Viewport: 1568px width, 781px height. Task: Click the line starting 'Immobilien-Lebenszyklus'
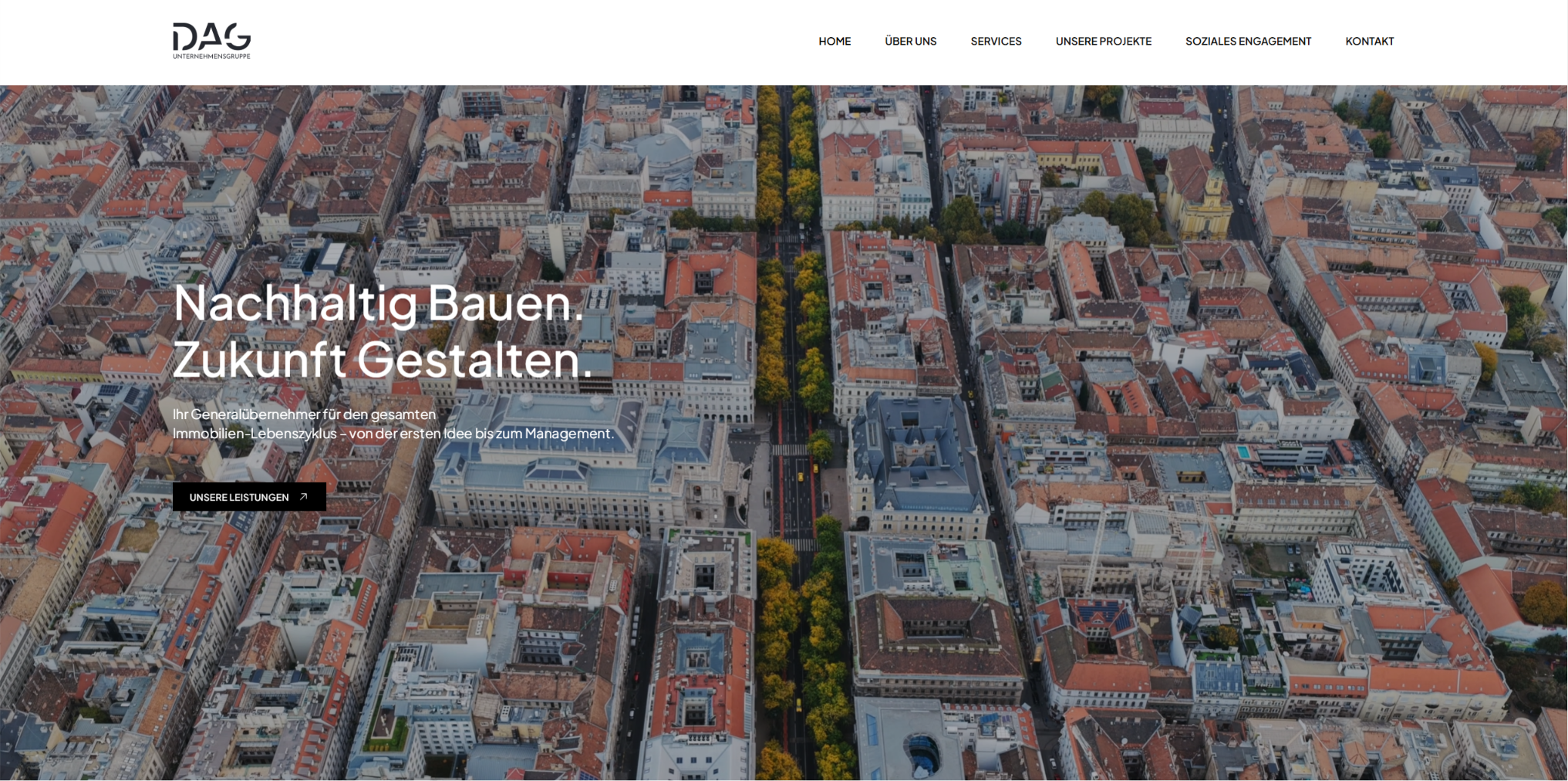tap(393, 433)
